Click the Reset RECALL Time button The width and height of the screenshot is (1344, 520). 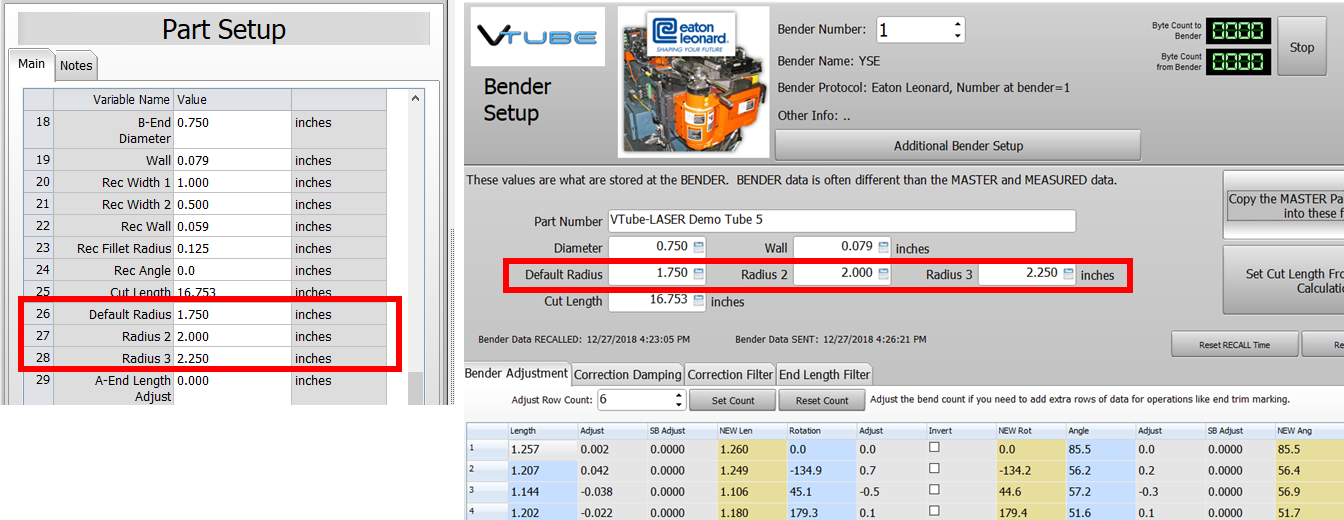1234,345
